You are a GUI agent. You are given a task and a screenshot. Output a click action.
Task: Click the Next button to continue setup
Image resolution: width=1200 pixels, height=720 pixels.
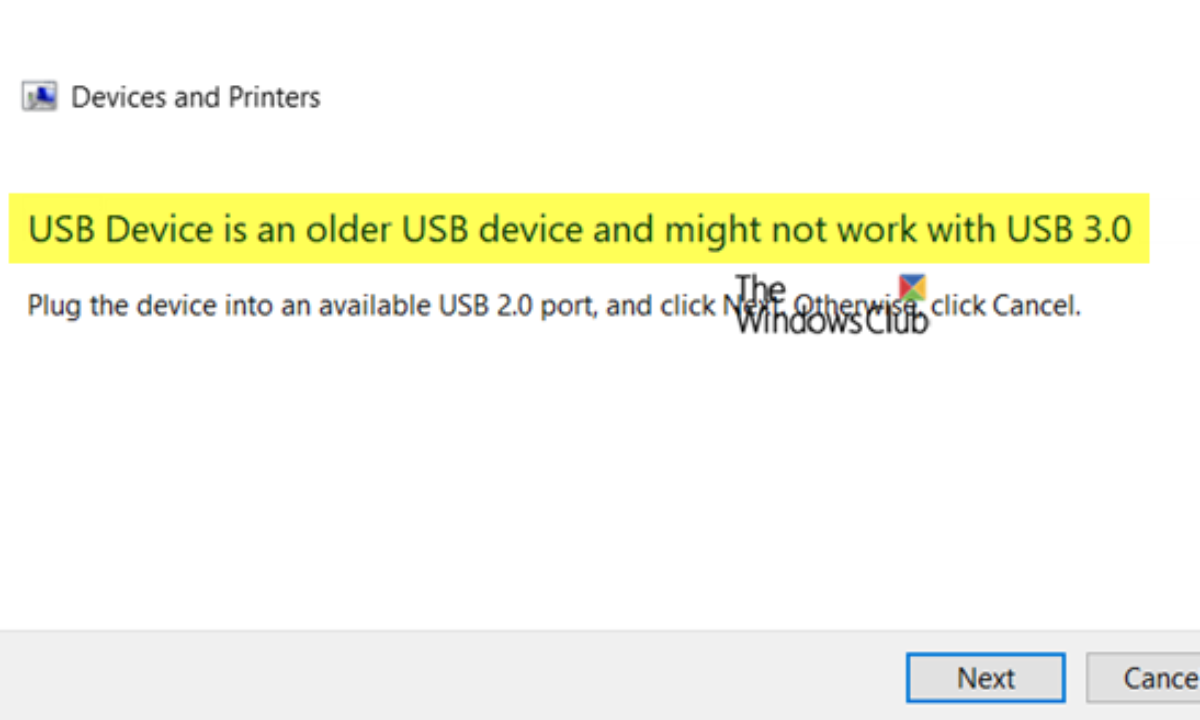[x=984, y=677]
